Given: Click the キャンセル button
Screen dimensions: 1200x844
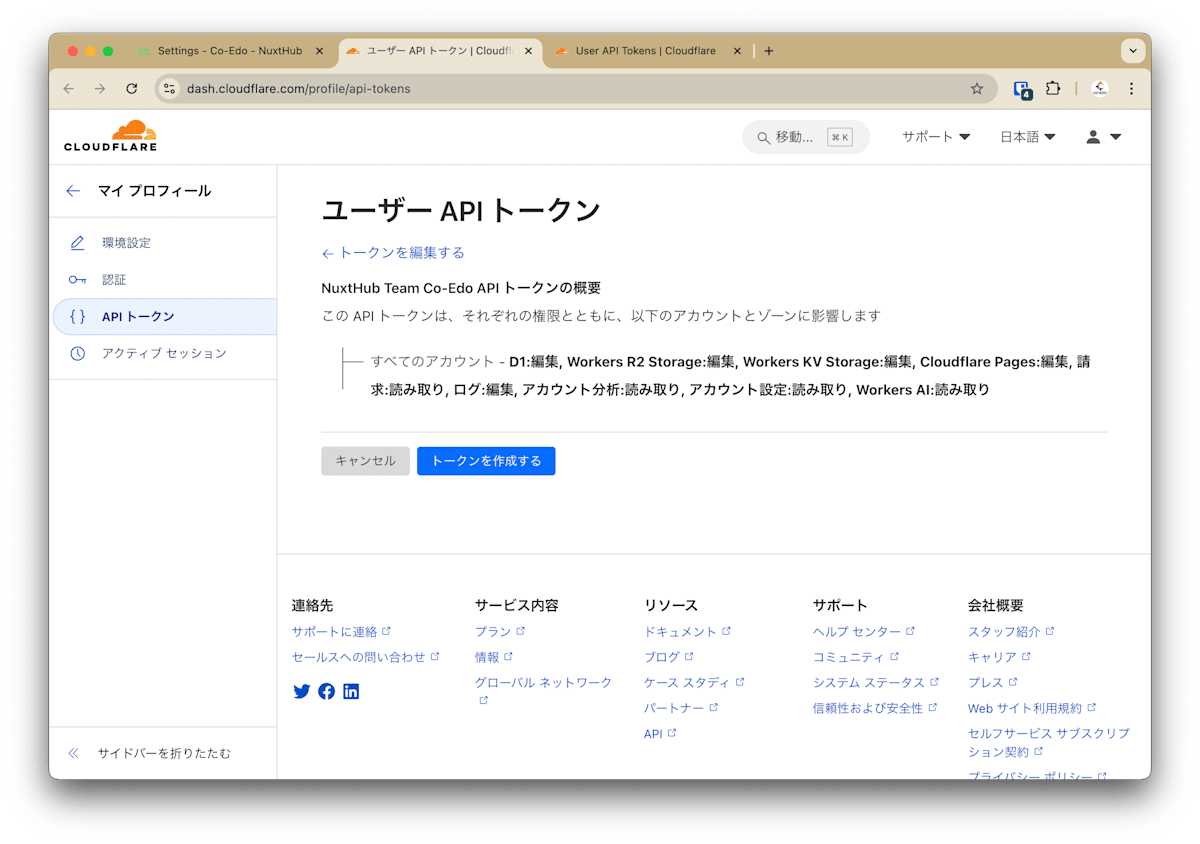Looking at the screenshot, I should 365,461.
